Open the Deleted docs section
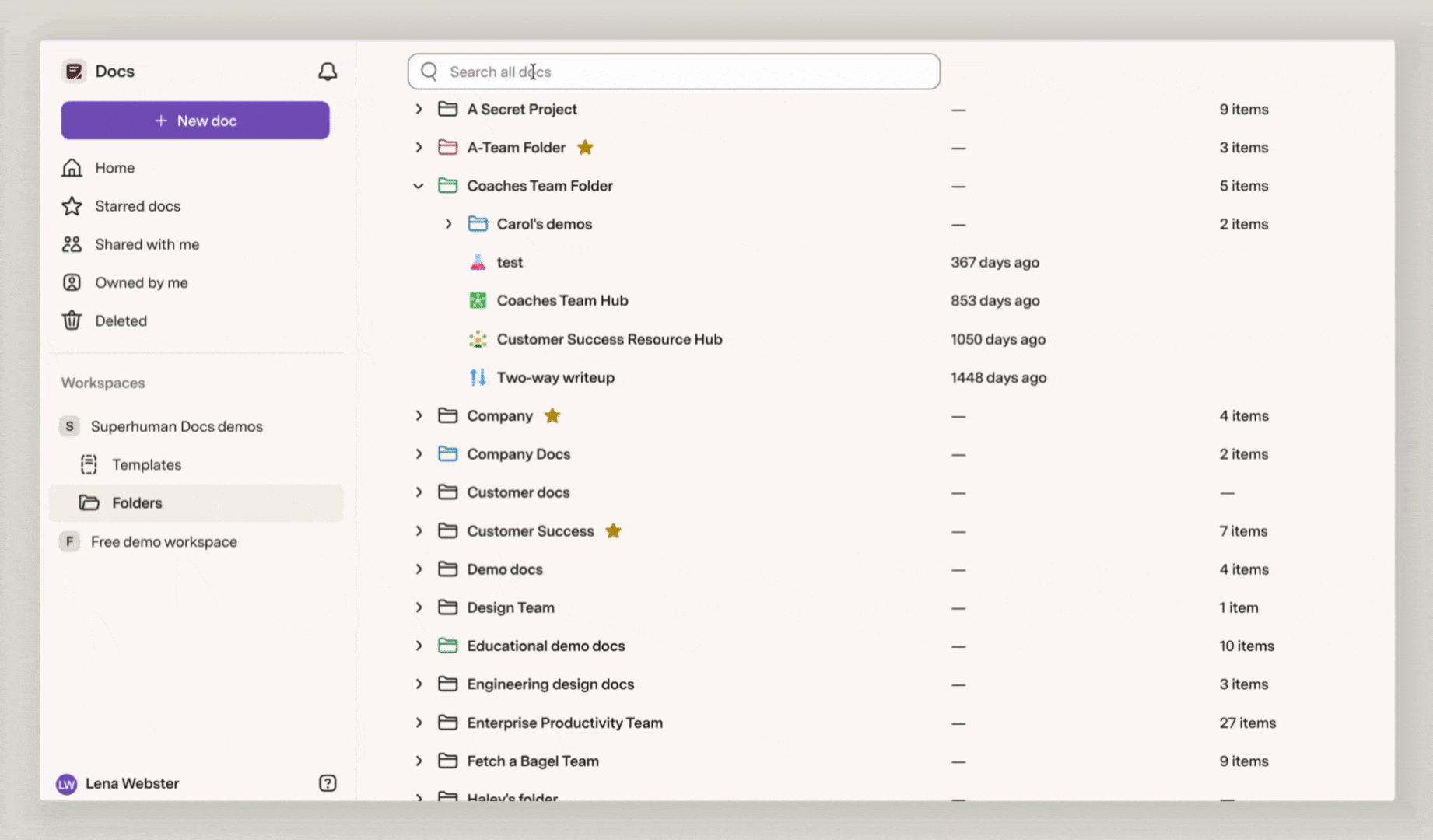1433x840 pixels. point(195,320)
